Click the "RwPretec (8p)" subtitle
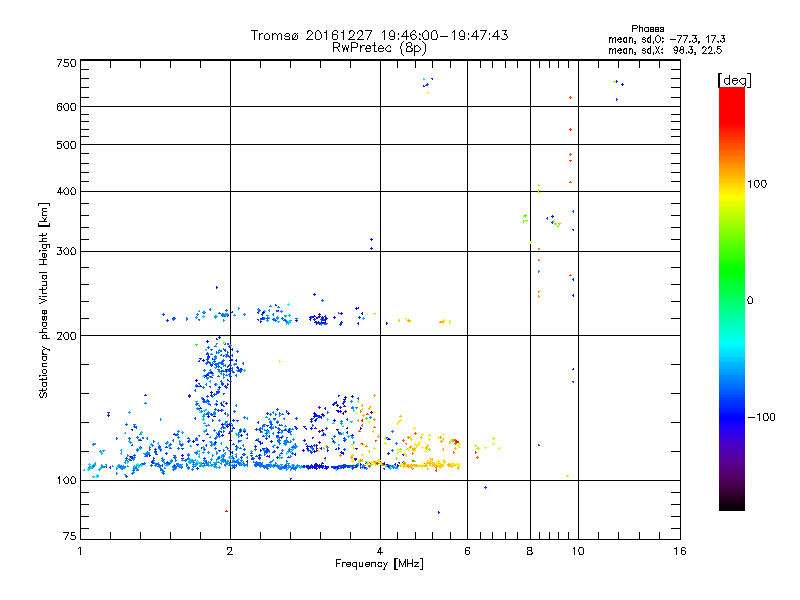 click(379, 48)
